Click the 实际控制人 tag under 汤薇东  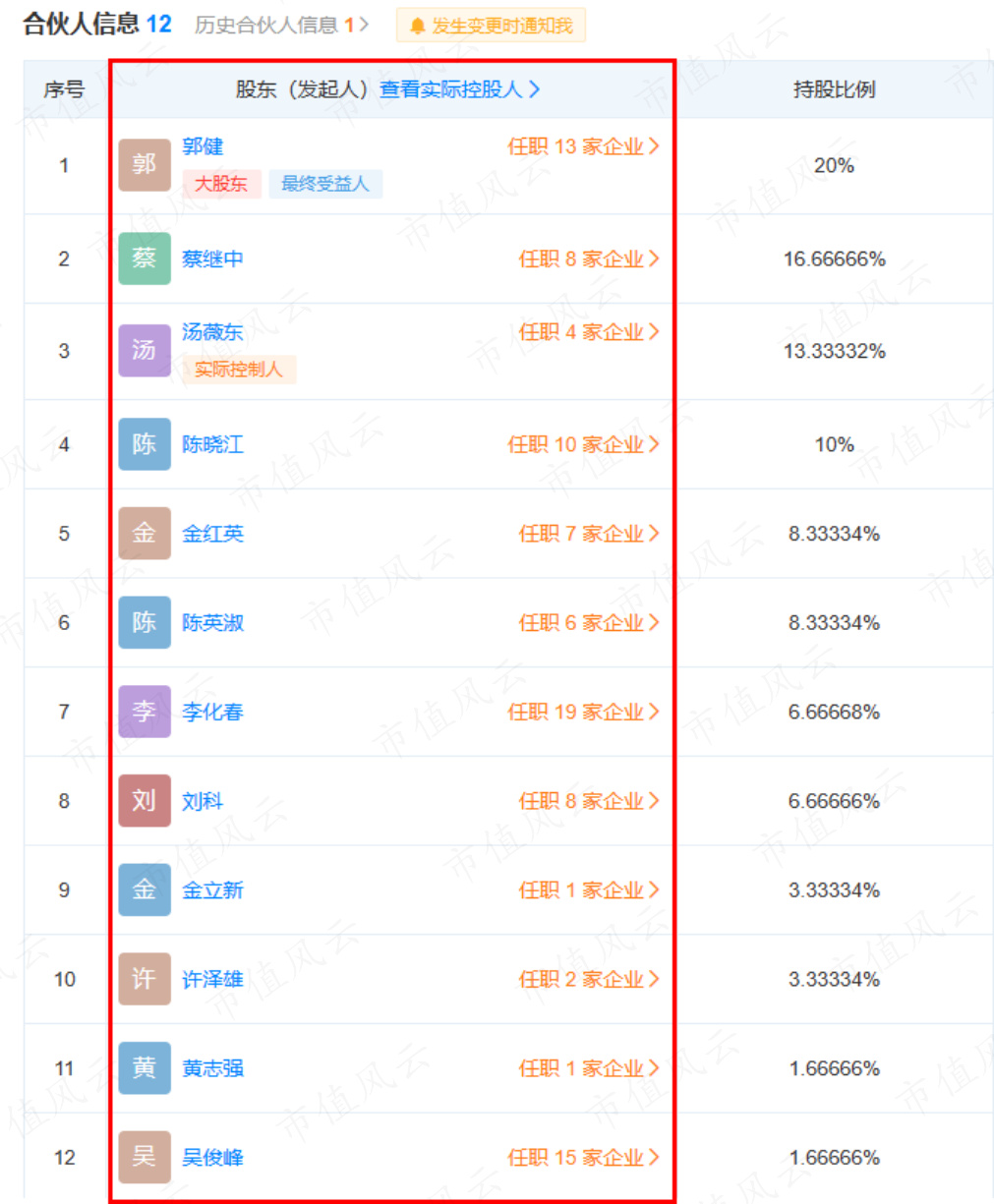point(238,370)
